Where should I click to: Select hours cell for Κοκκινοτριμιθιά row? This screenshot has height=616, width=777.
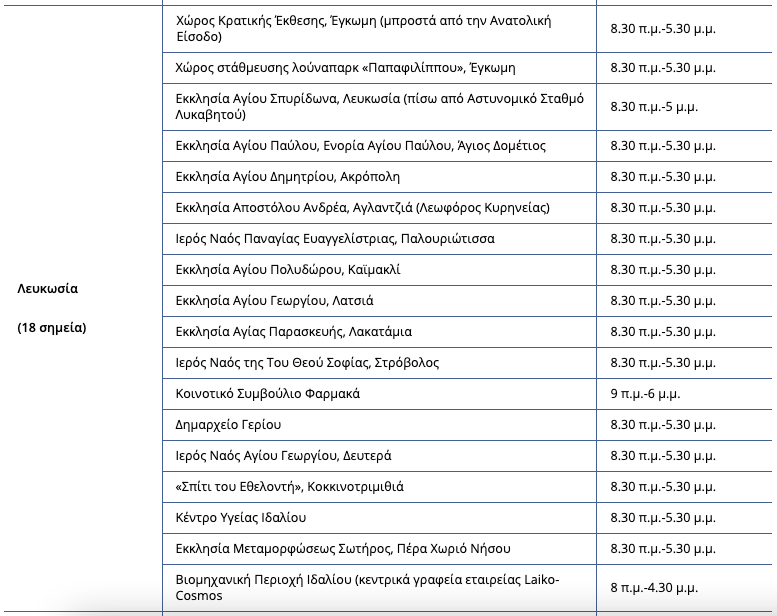point(684,487)
